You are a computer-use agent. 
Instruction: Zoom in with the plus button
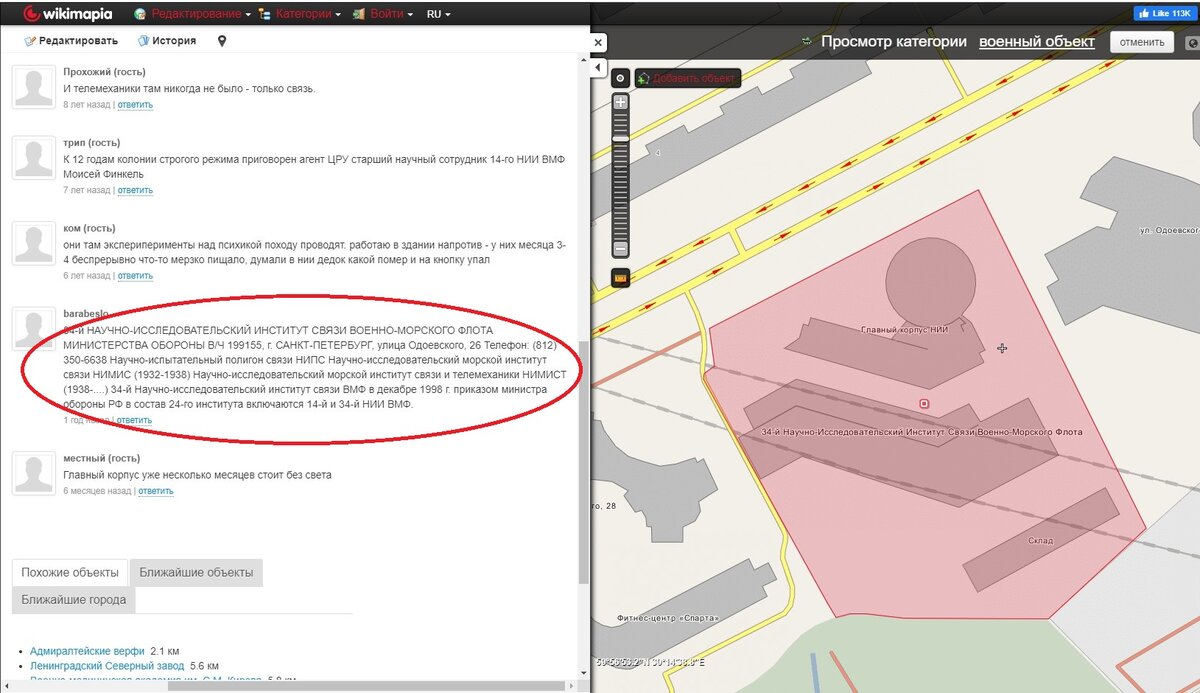620,102
